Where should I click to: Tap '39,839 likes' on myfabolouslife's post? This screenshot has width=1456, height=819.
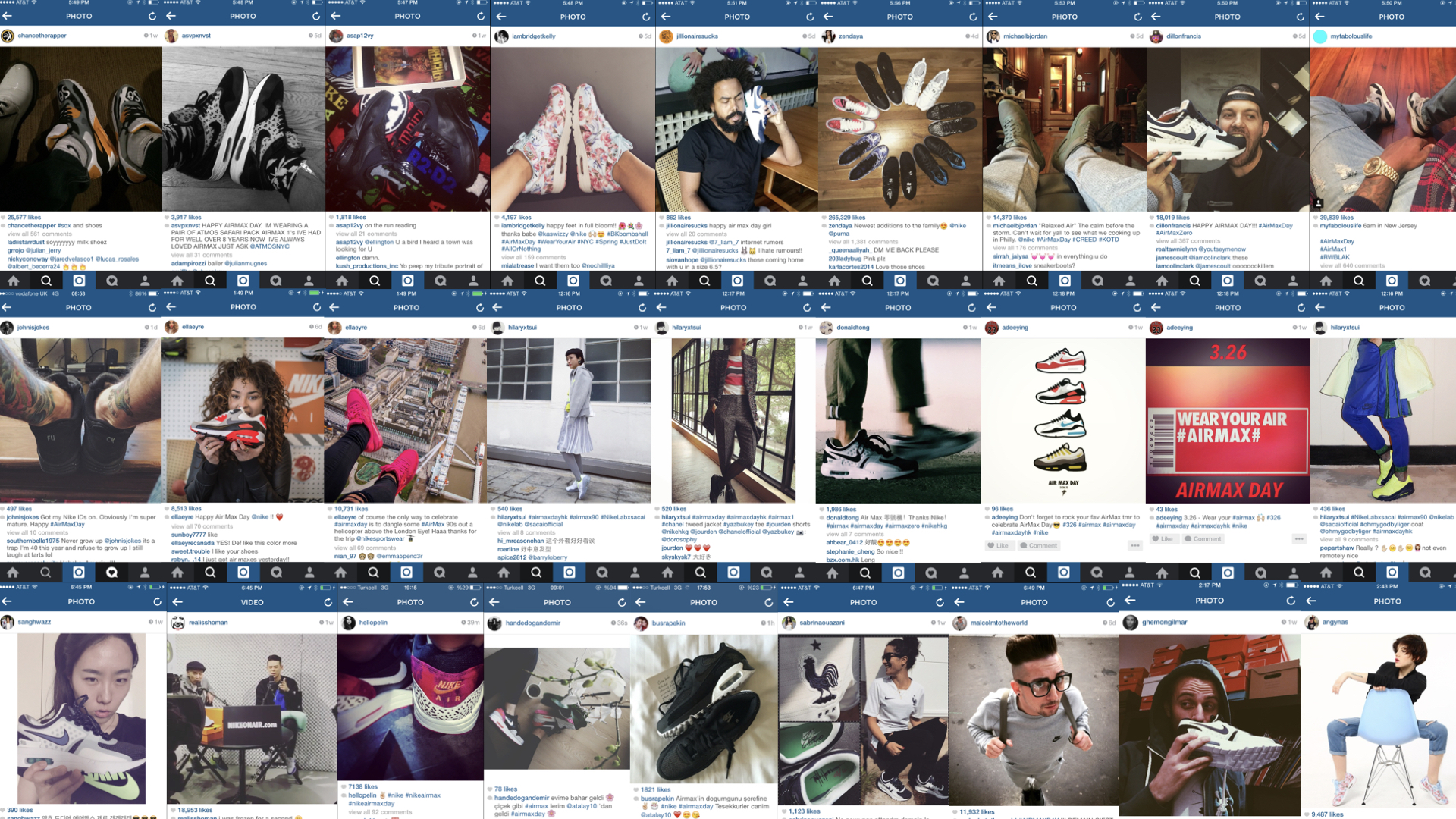1337,217
